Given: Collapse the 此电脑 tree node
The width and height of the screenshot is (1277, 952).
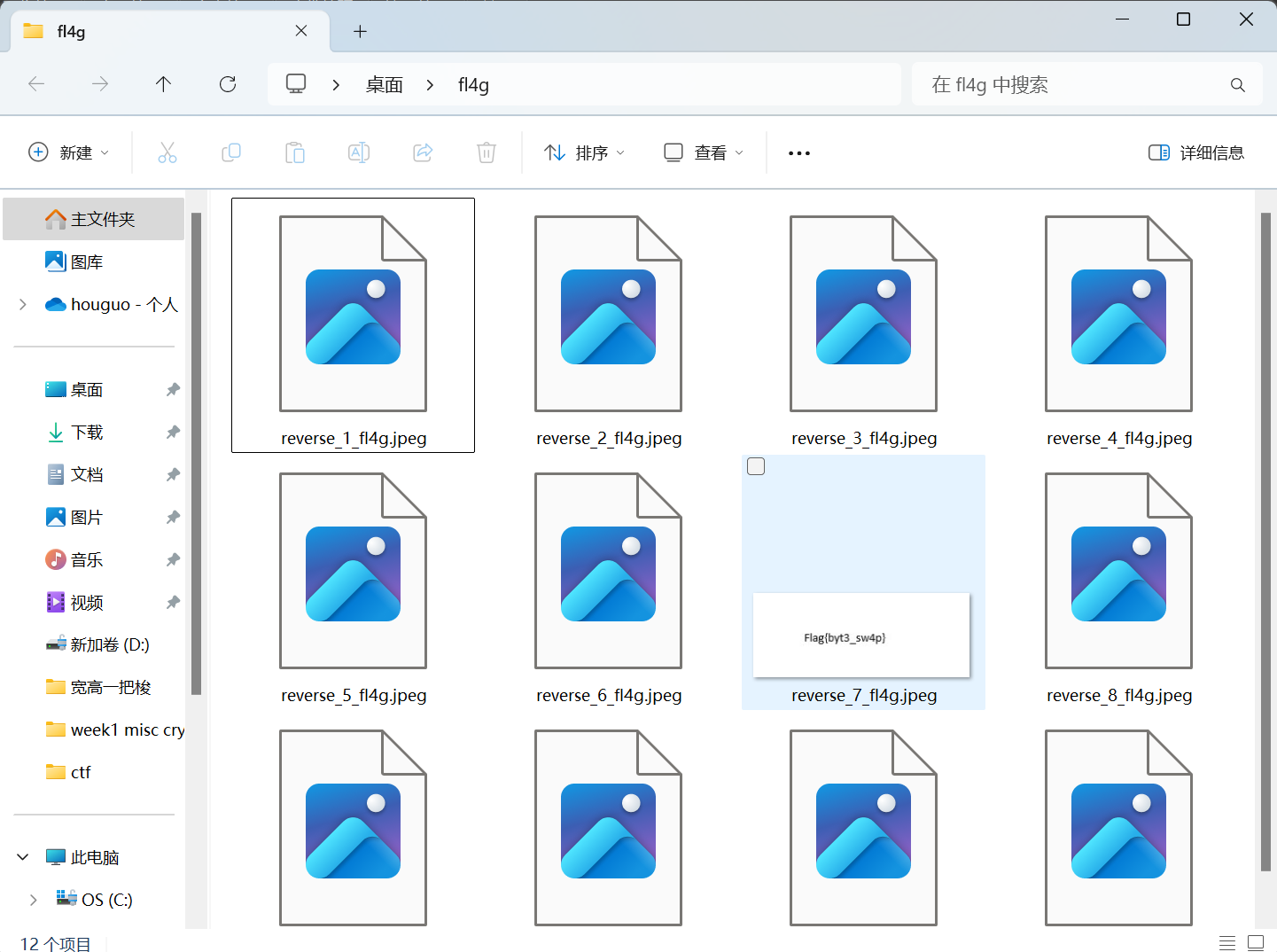Looking at the screenshot, I should [23, 857].
